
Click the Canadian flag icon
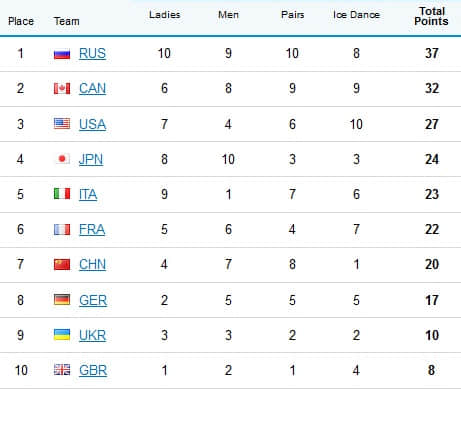point(62,89)
